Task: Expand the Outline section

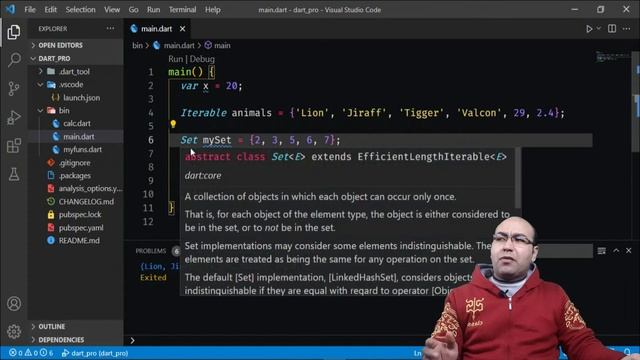Action: coord(51,327)
